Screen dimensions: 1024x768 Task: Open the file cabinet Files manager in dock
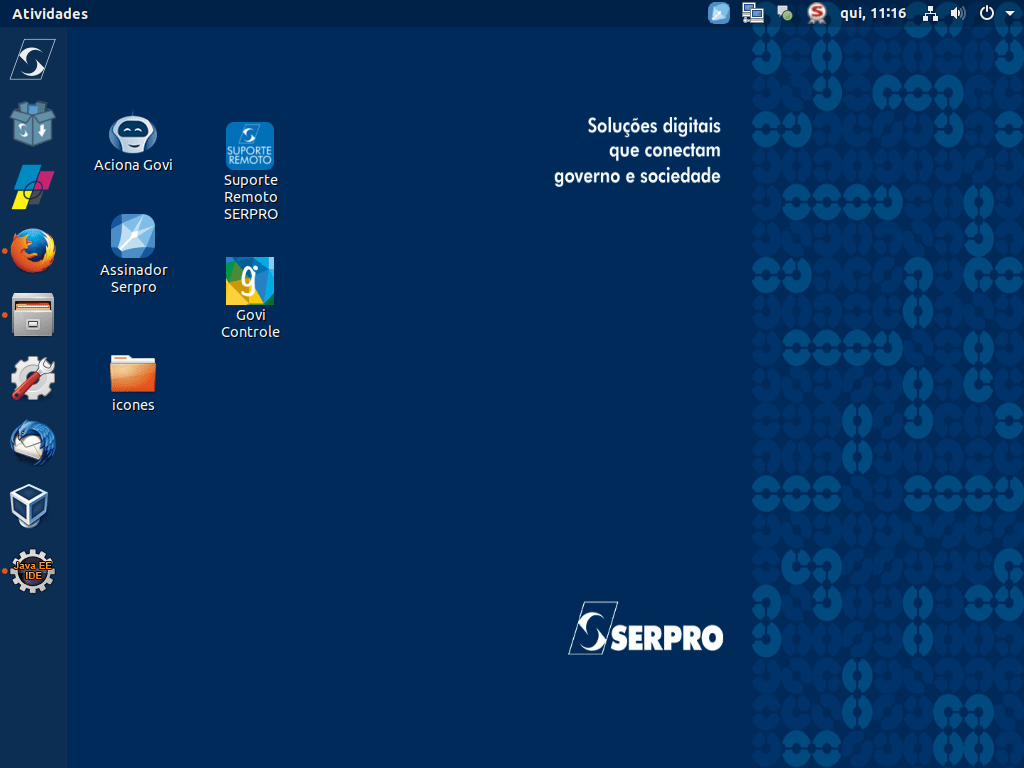pyautogui.click(x=33, y=315)
